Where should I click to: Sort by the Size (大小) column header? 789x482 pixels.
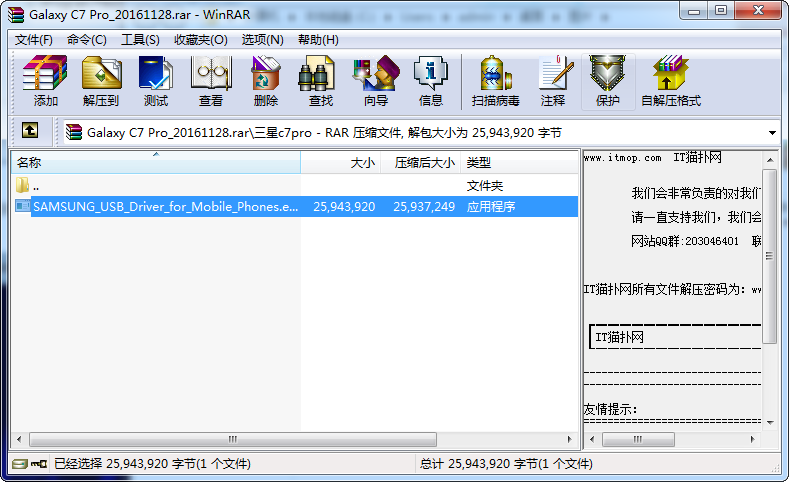pyautogui.click(x=341, y=162)
